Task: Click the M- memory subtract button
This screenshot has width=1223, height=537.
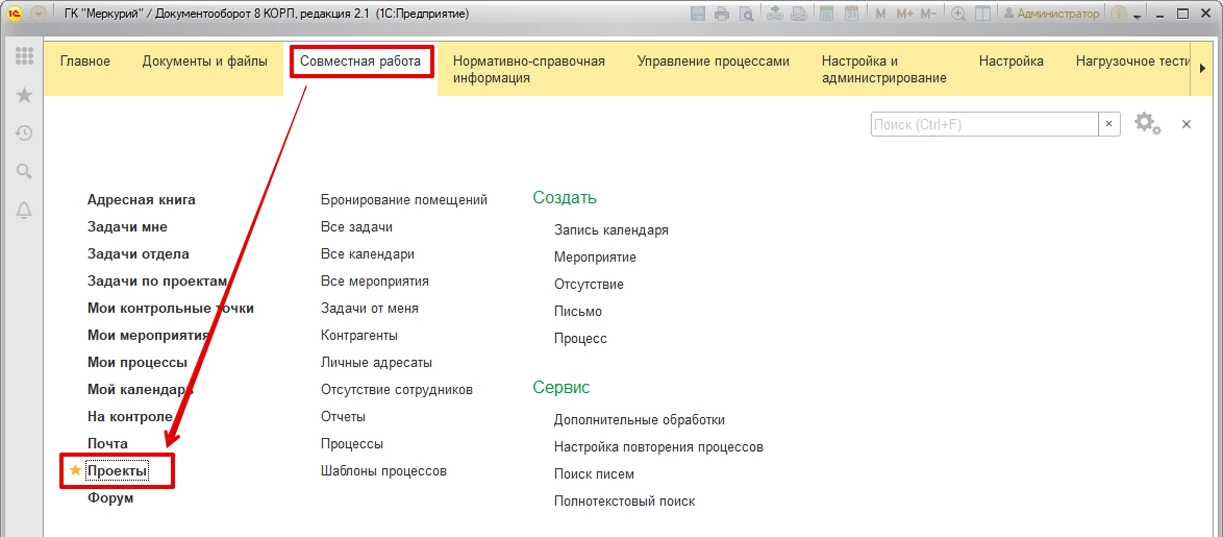Action: [x=929, y=14]
